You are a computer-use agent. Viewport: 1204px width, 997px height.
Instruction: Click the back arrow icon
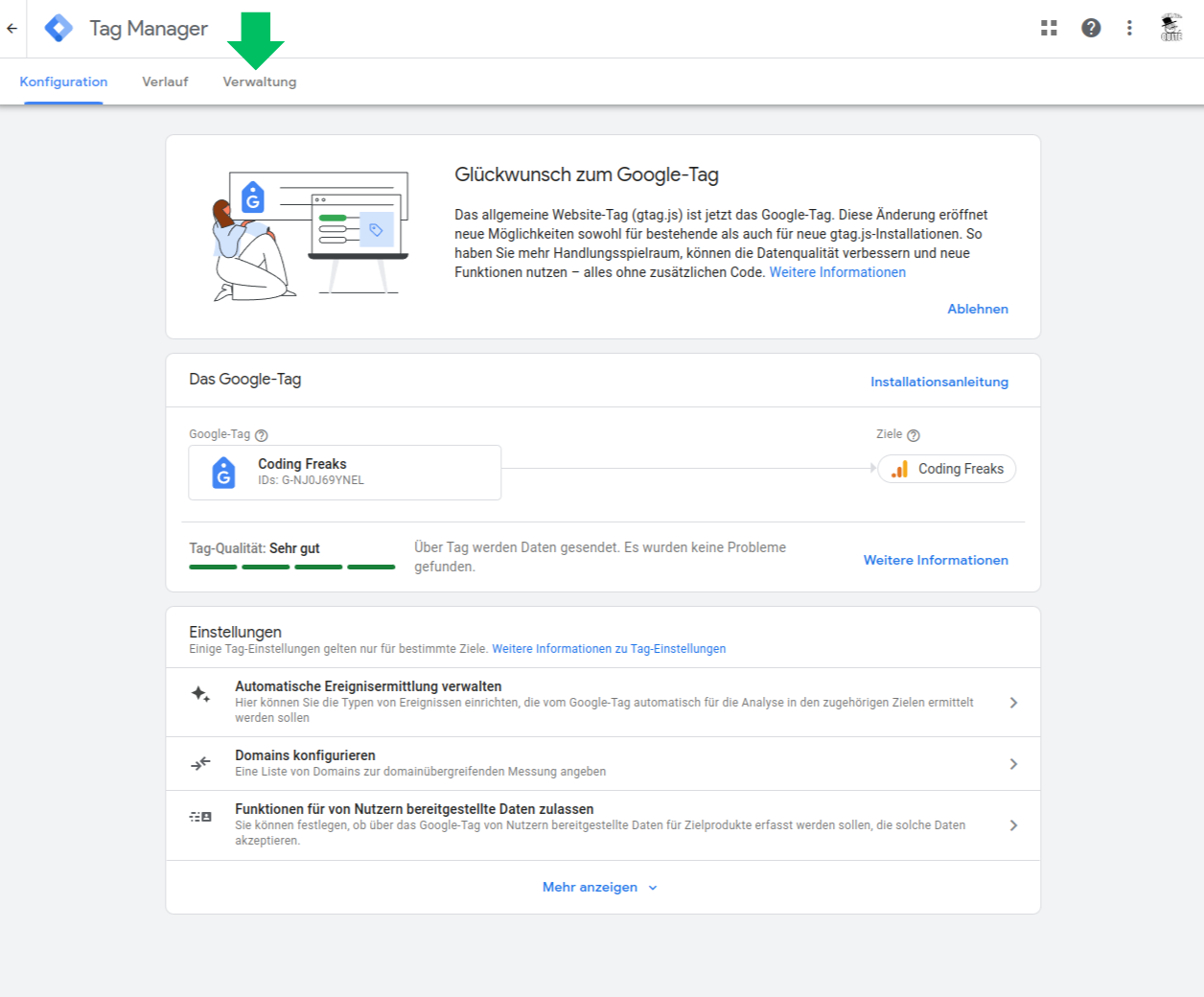point(12,29)
